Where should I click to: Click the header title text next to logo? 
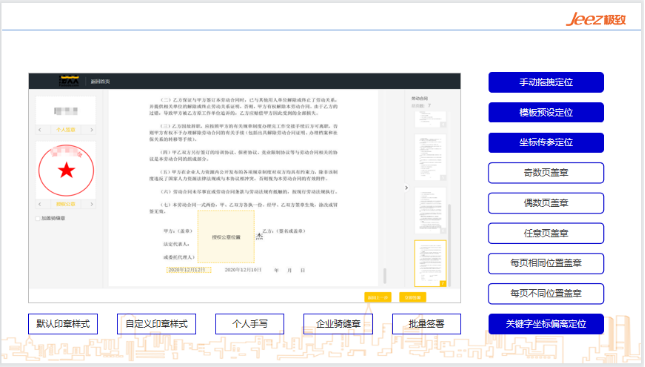click(x=100, y=81)
